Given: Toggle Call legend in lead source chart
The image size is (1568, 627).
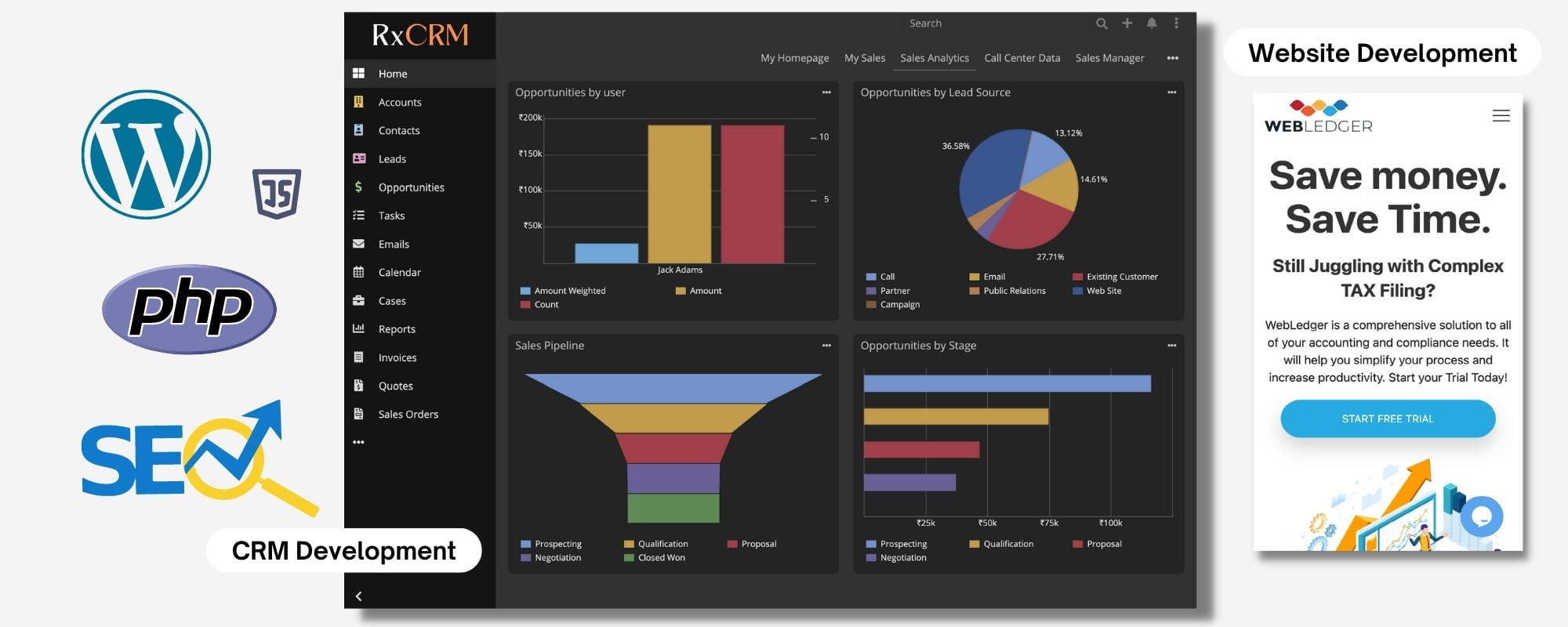Looking at the screenshot, I should click(x=880, y=277).
